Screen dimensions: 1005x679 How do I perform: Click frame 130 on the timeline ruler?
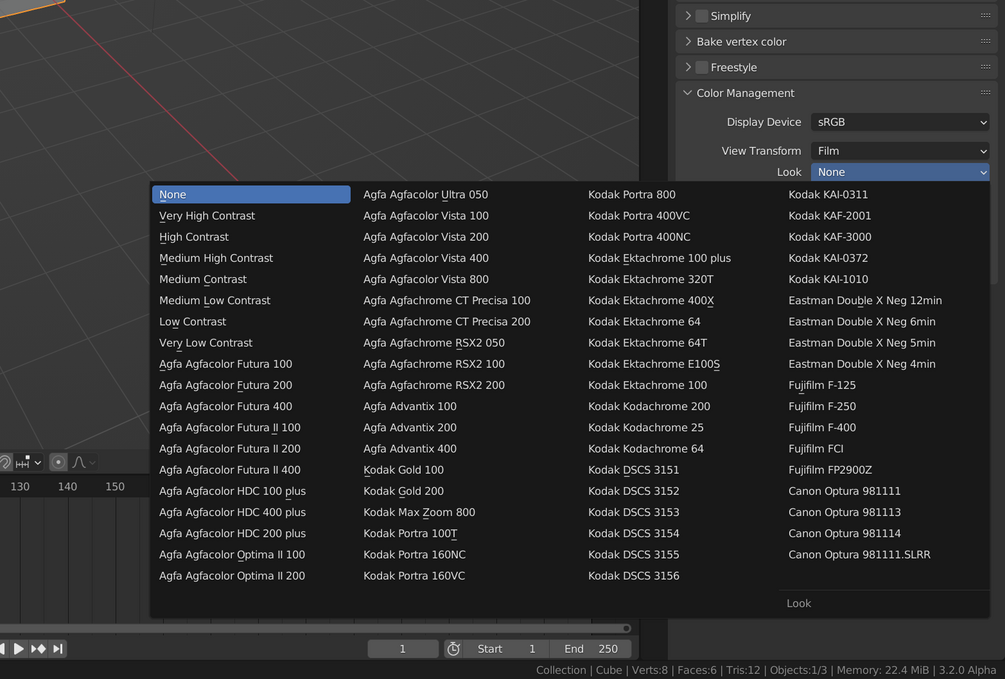click(x=20, y=486)
